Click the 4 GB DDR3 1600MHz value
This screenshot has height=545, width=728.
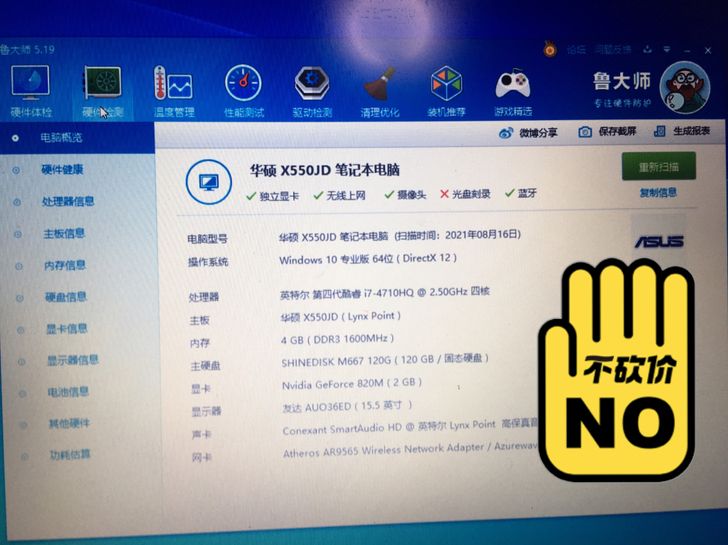pos(337,339)
